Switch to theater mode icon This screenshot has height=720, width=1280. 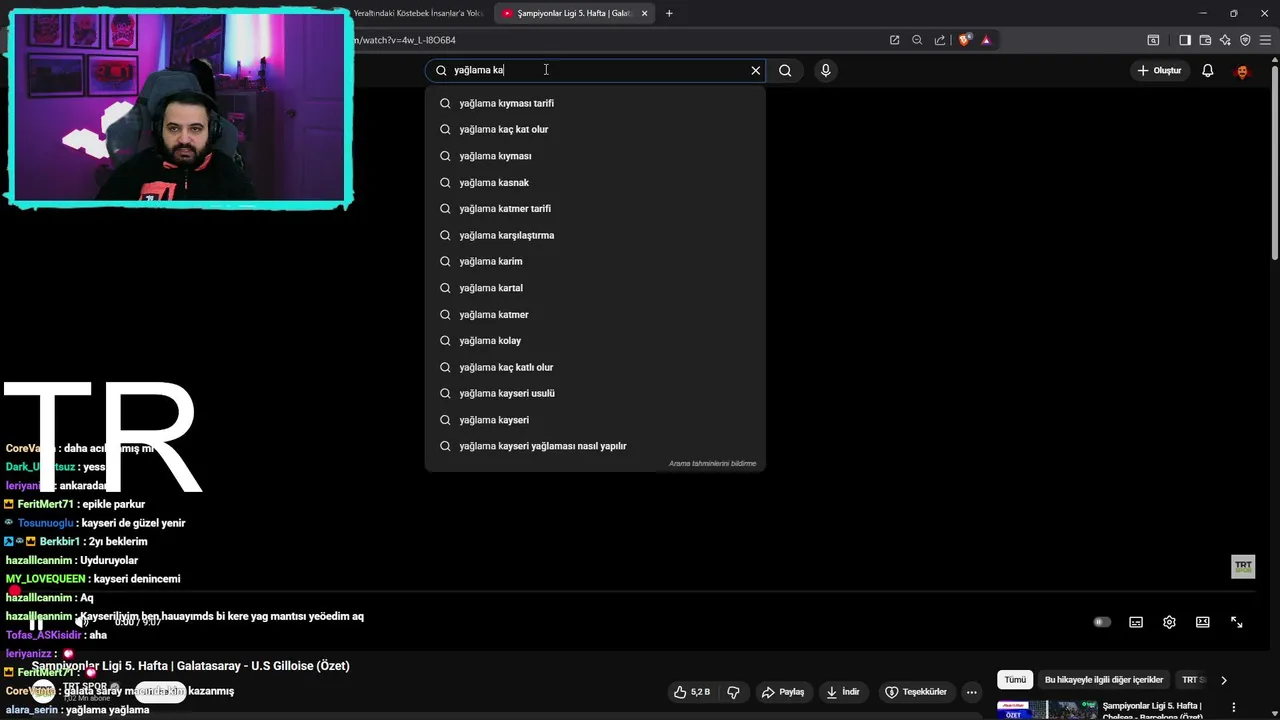coord(1203,622)
